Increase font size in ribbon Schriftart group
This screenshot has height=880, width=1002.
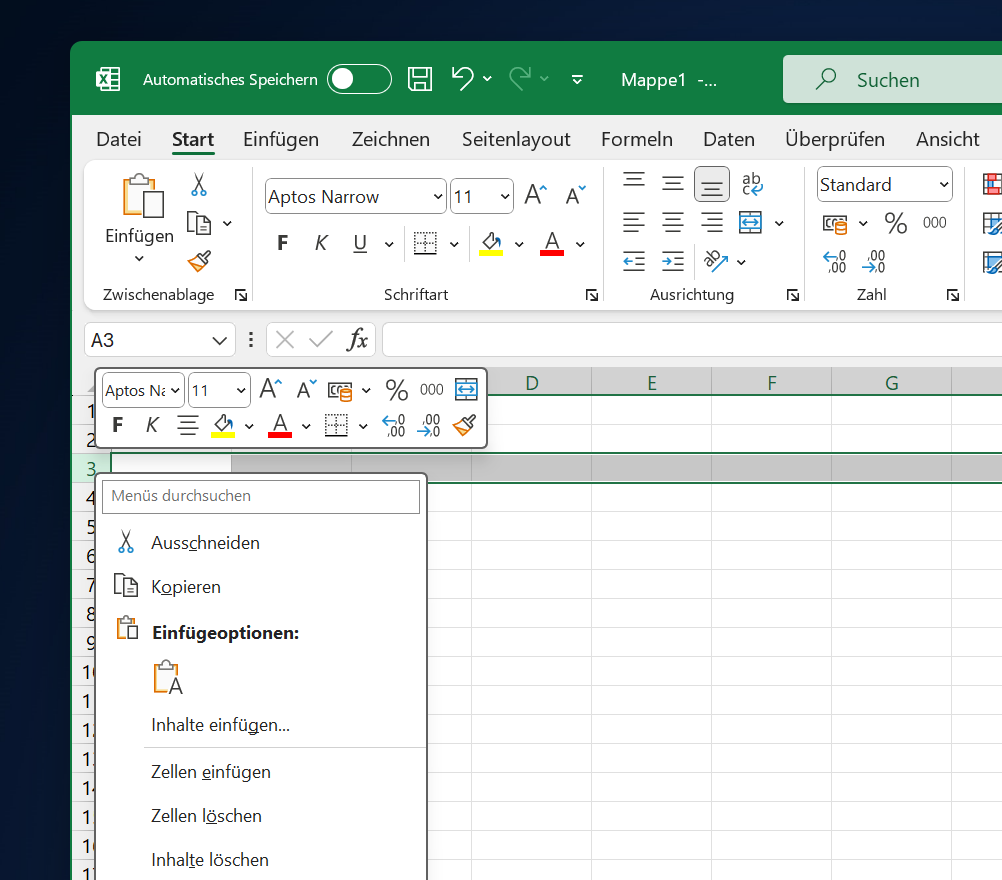coord(536,194)
